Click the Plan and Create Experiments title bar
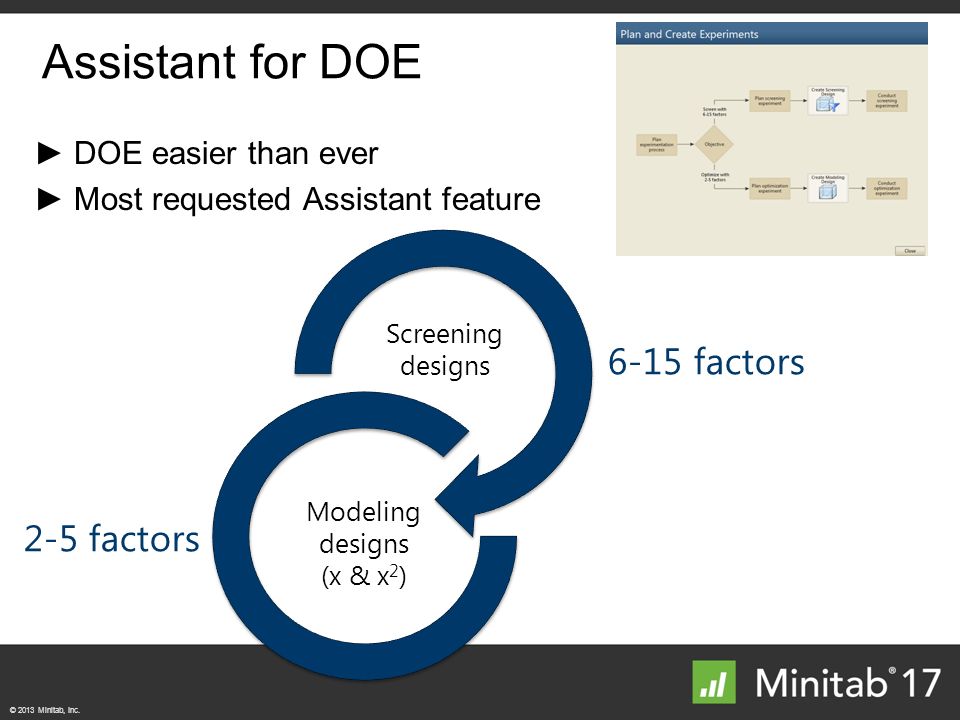 click(771, 34)
